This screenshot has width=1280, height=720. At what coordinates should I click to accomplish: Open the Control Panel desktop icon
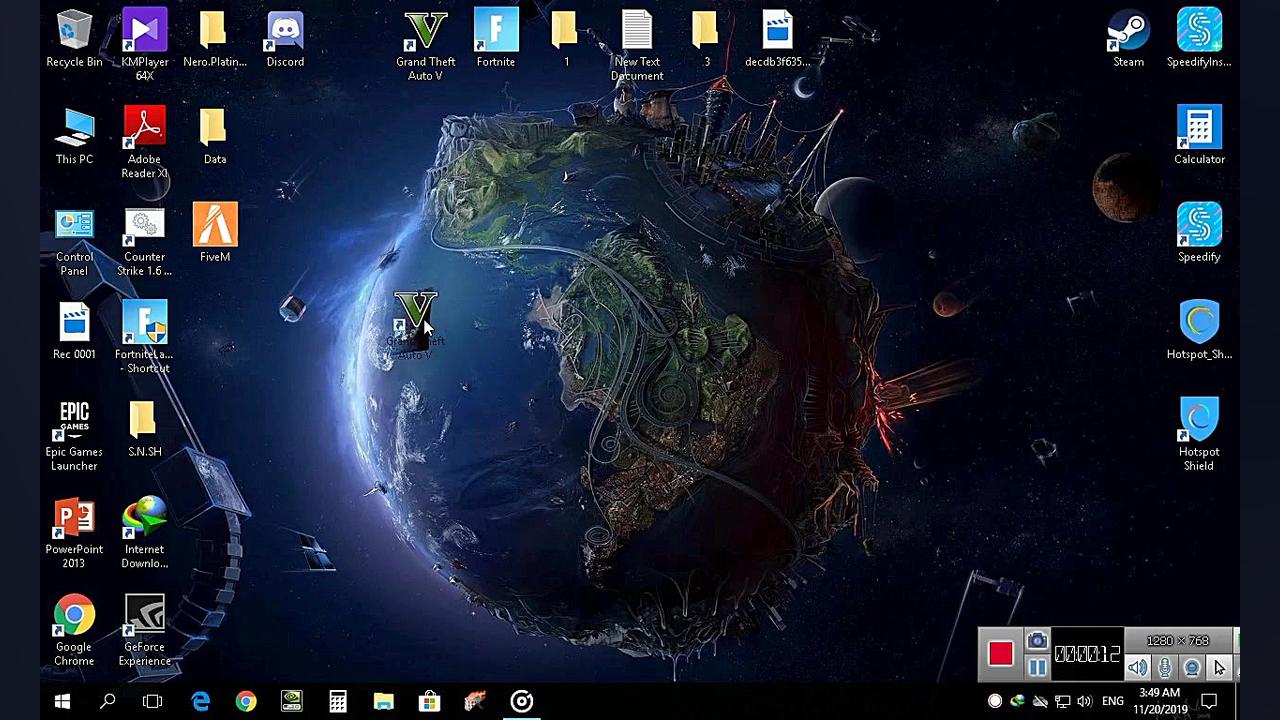pos(74,241)
